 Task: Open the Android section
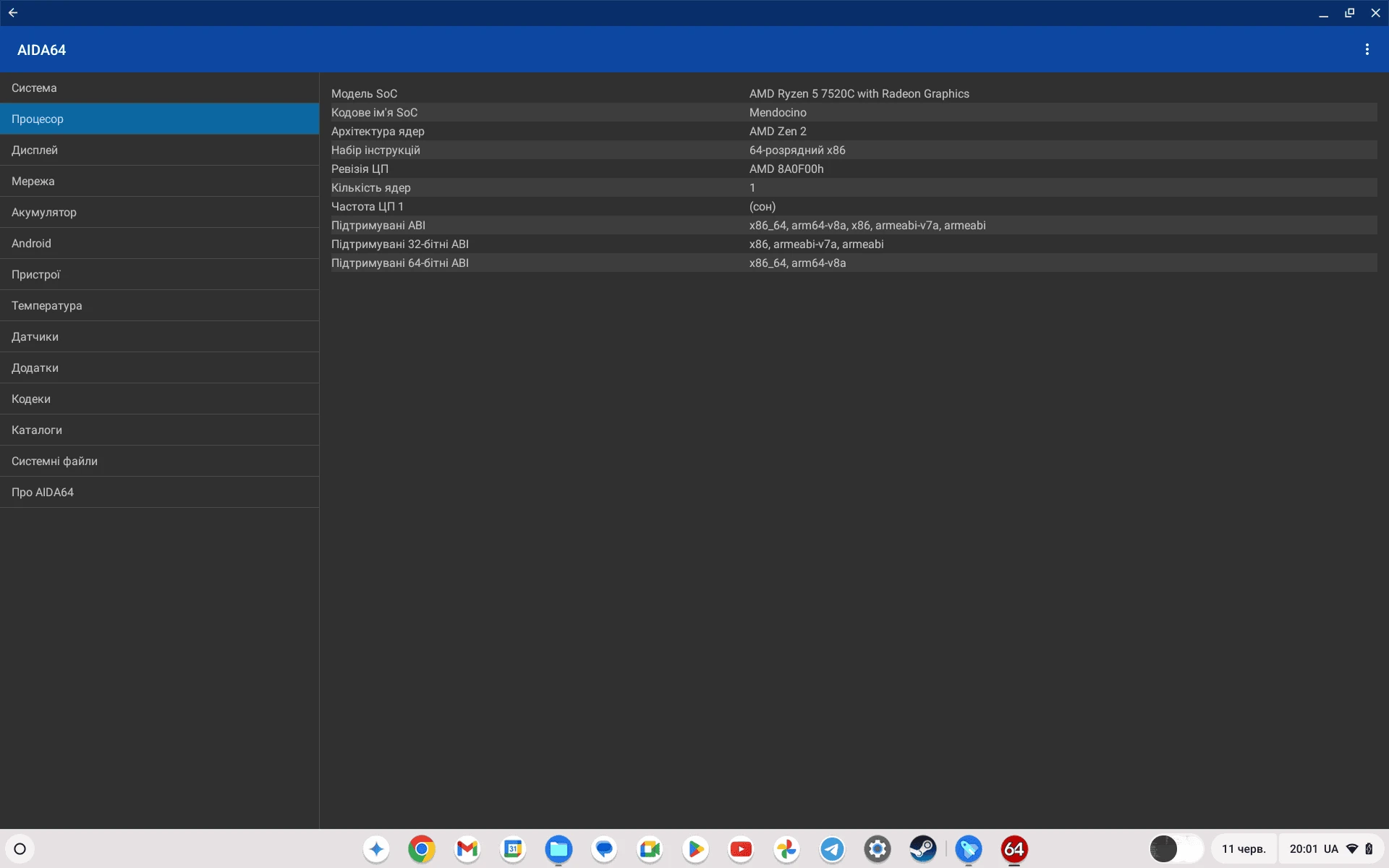(x=159, y=243)
